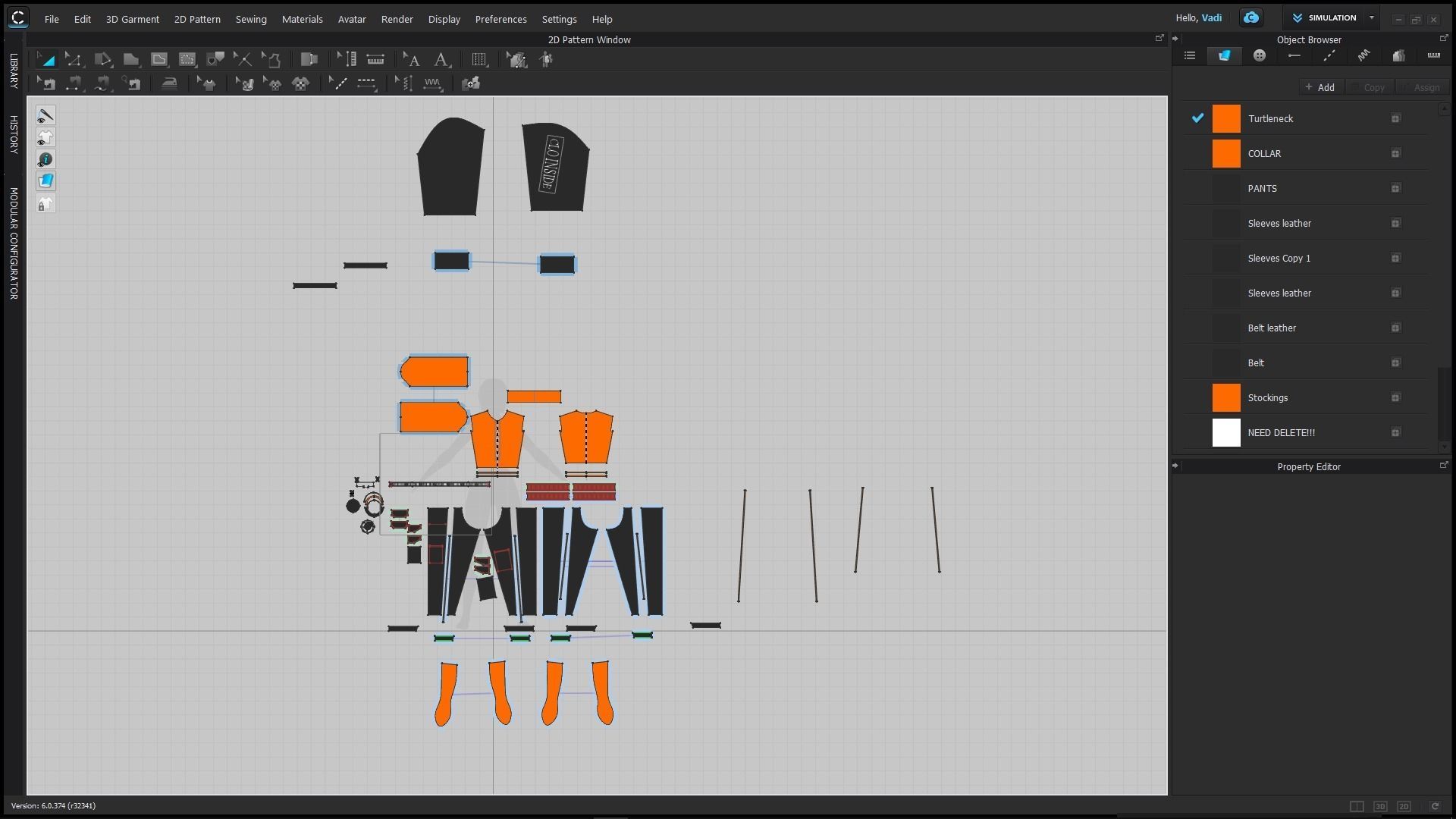Click the Add fabric button
This screenshot has height=819, width=1456.
tap(1319, 87)
